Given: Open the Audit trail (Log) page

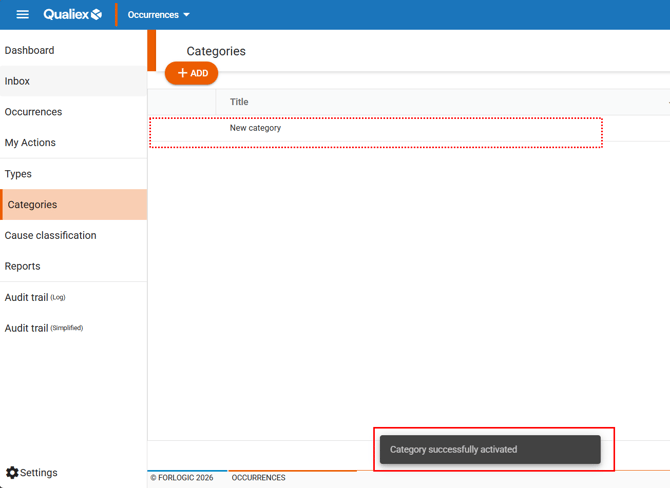Looking at the screenshot, I should [35, 298].
